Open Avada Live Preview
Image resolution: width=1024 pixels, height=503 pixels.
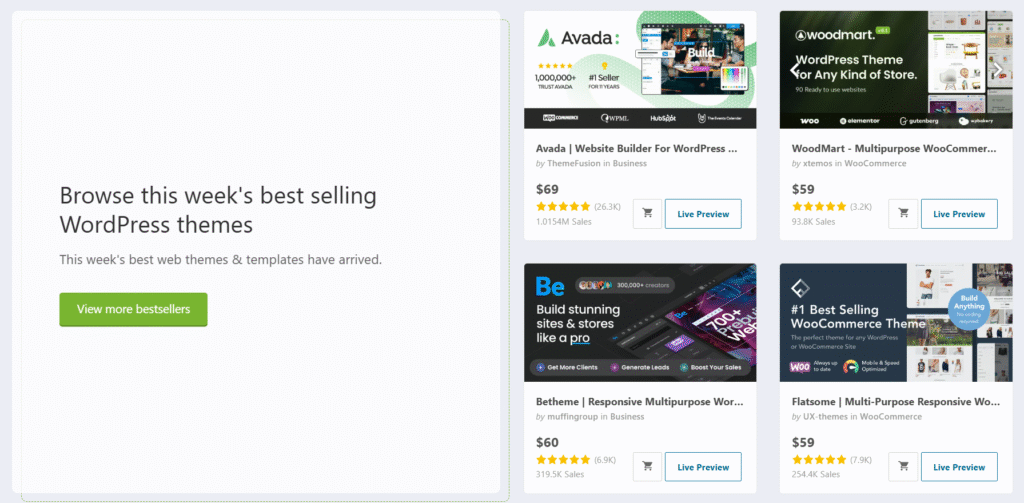703,214
